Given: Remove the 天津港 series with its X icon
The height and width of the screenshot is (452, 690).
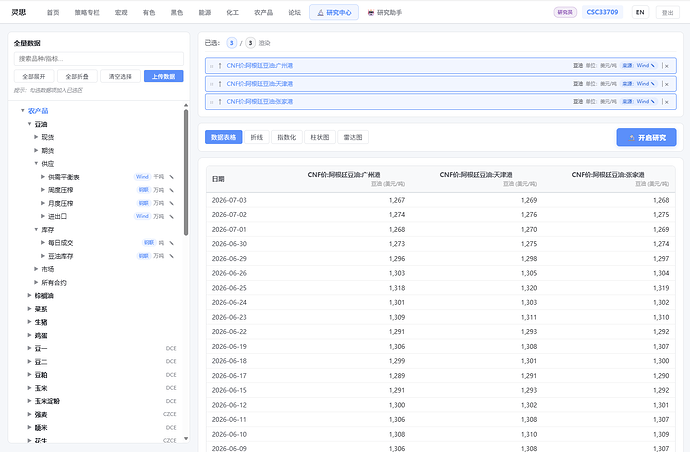Looking at the screenshot, I should 667,84.
